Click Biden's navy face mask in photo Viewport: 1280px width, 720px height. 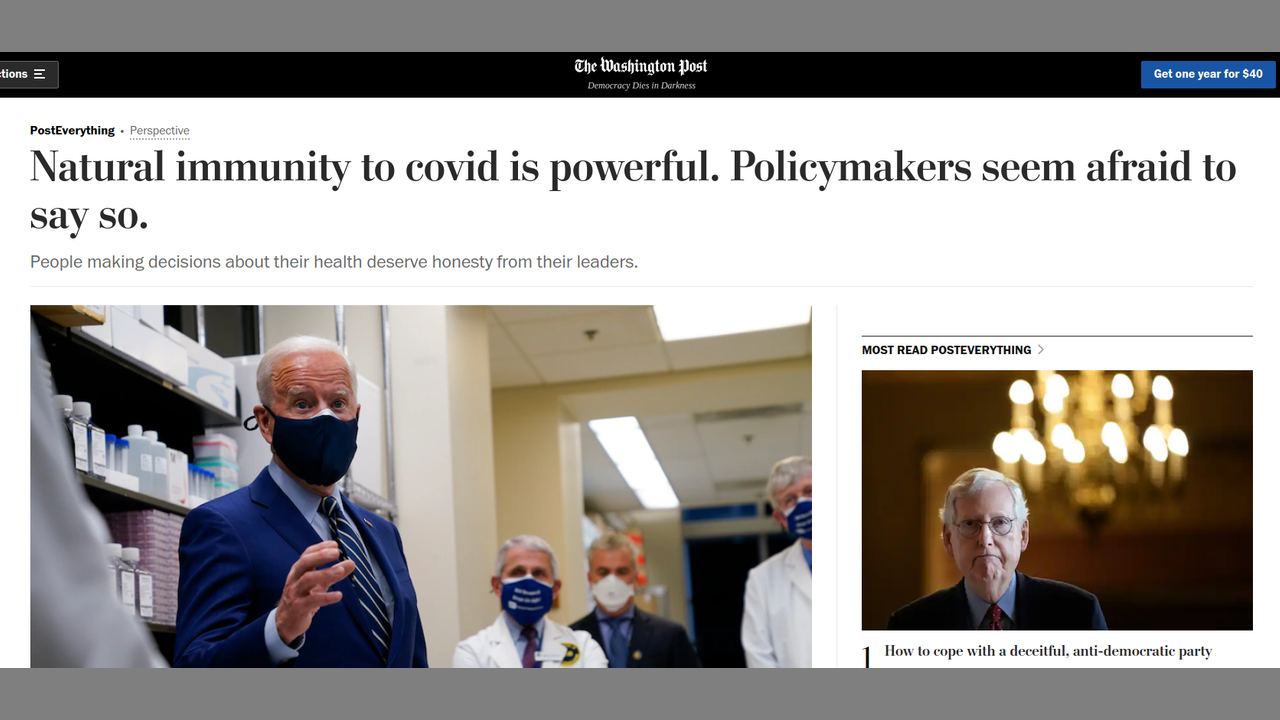click(x=312, y=443)
